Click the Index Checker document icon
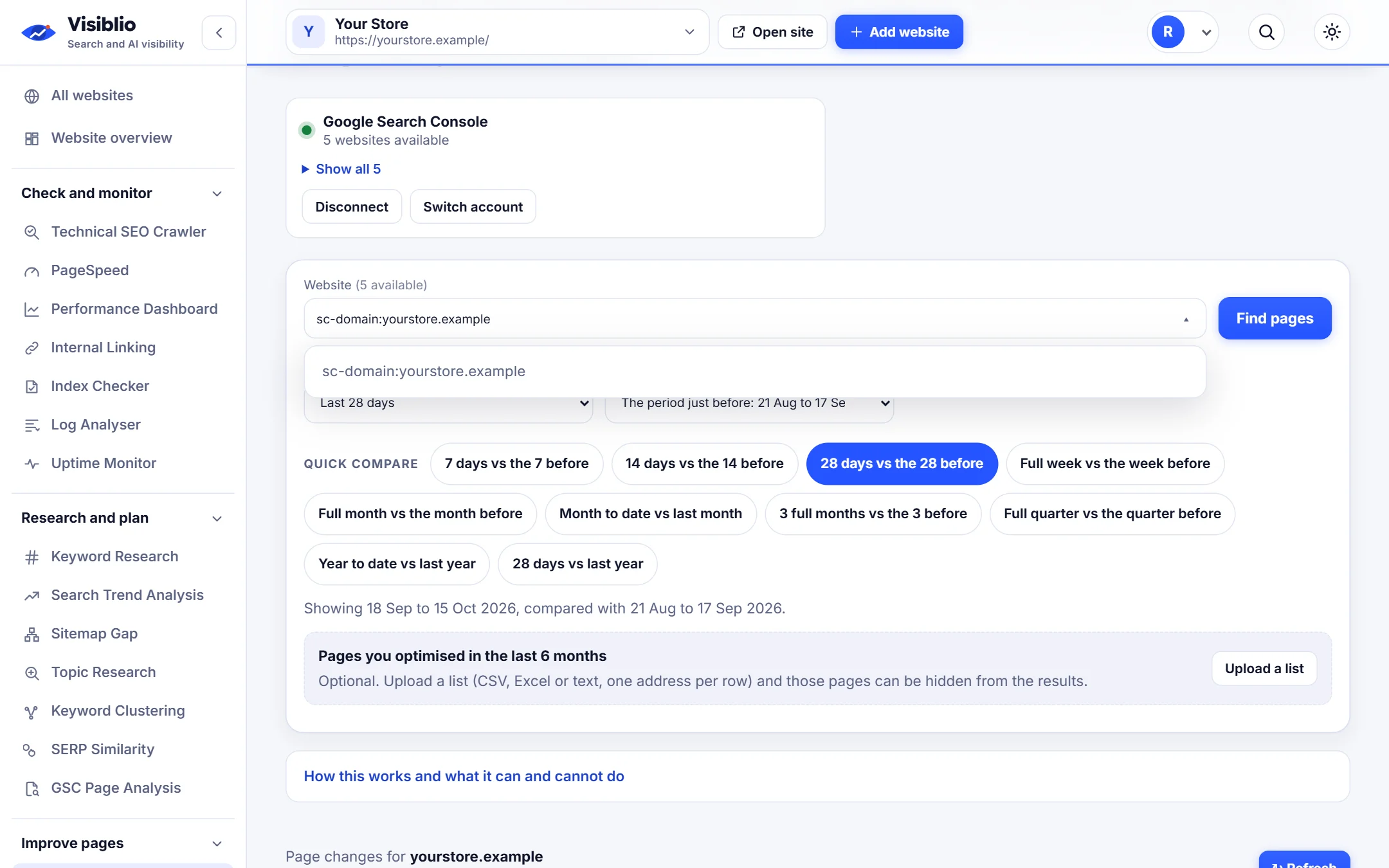The image size is (1389, 868). point(32,386)
